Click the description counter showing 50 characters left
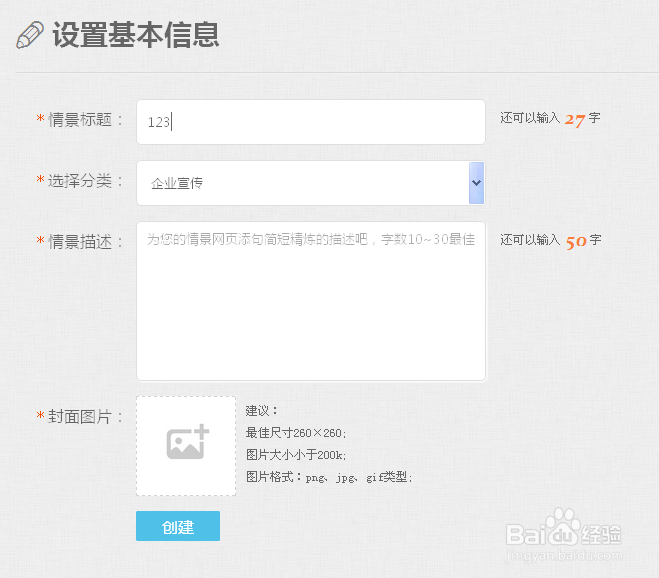The height and width of the screenshot is (578, 659). tap(550, 241)
